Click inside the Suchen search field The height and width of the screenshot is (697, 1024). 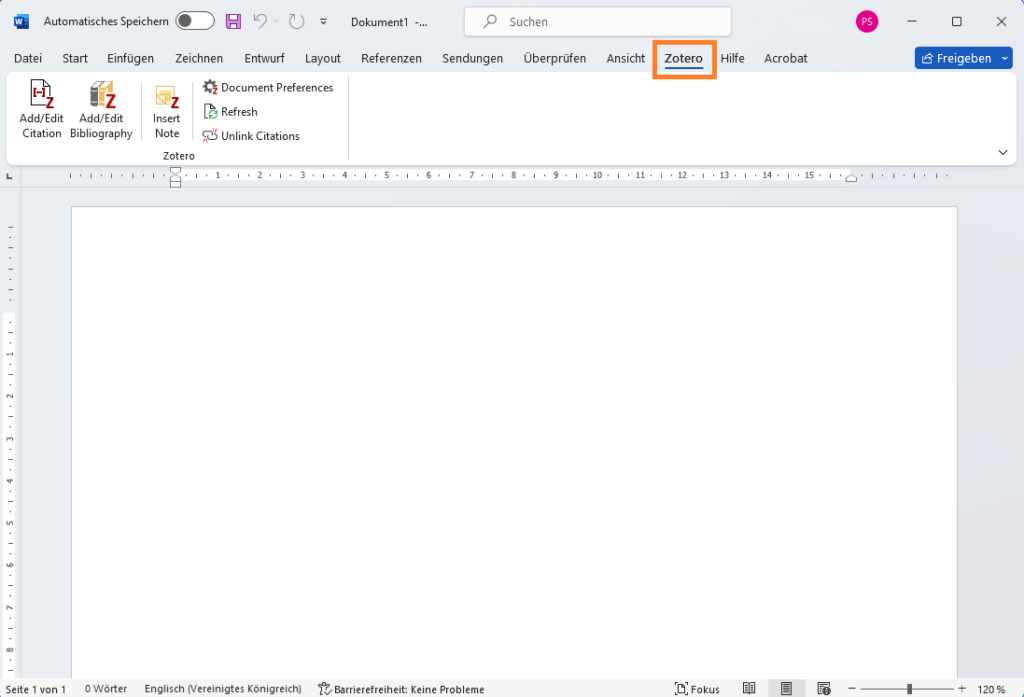(x=597, y=21)
